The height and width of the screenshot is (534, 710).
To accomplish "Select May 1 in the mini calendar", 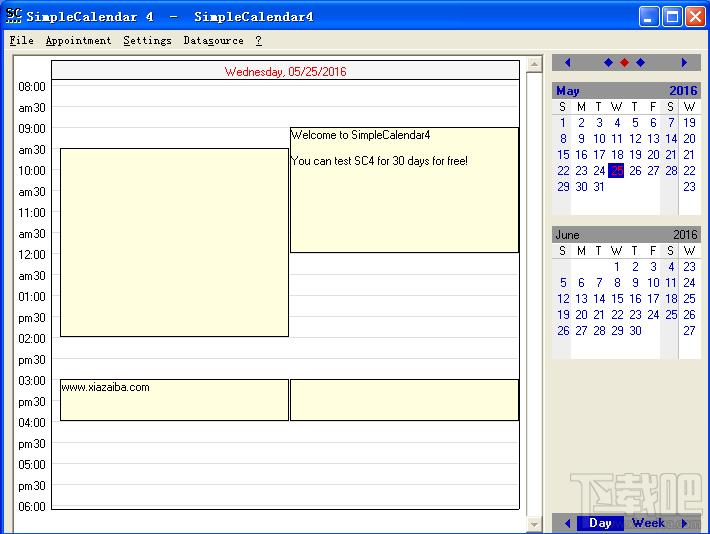I will point(562,122).
